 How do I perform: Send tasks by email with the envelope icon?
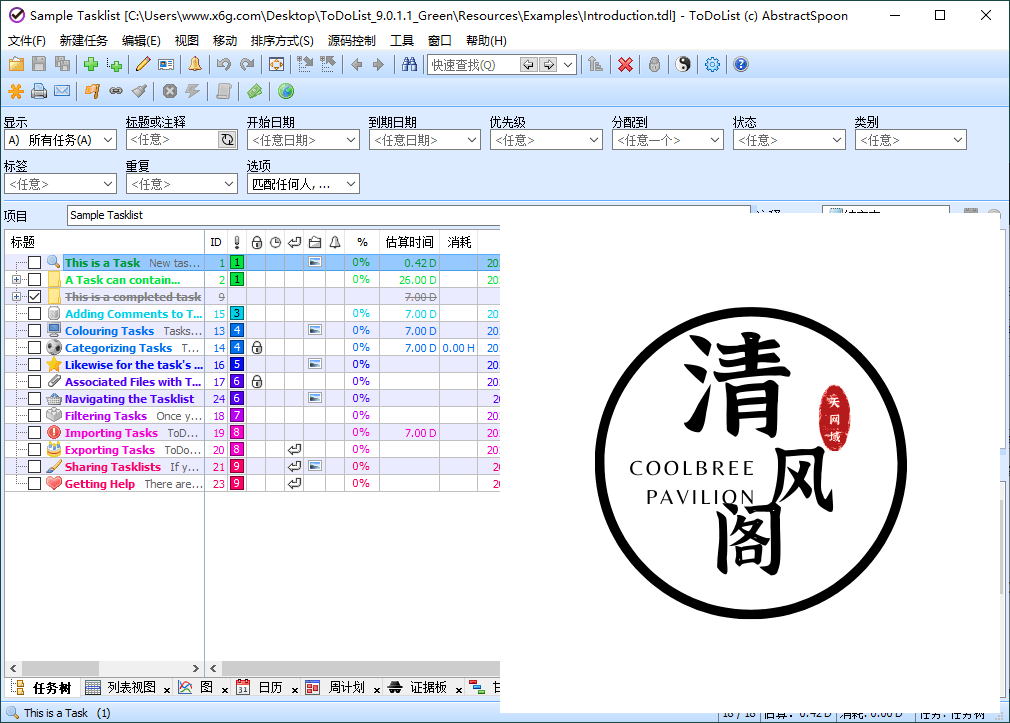click(62, 92)
